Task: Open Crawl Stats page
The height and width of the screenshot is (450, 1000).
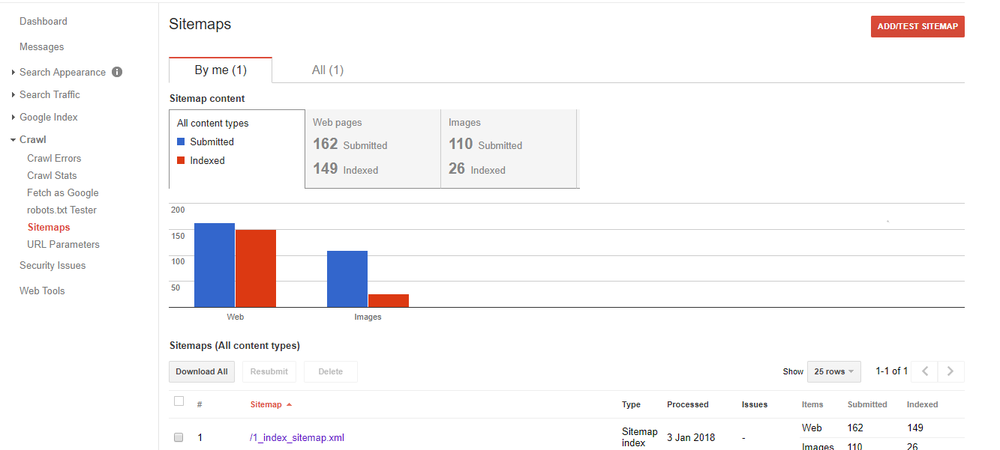Action: pos(52,176)
